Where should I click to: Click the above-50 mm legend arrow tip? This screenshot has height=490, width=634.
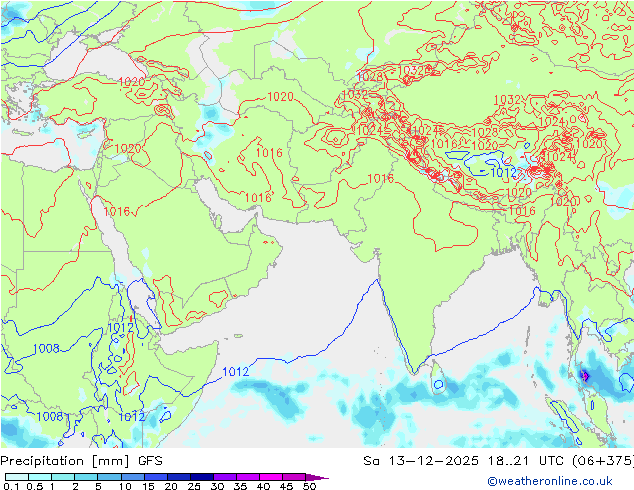click(317, 478)
